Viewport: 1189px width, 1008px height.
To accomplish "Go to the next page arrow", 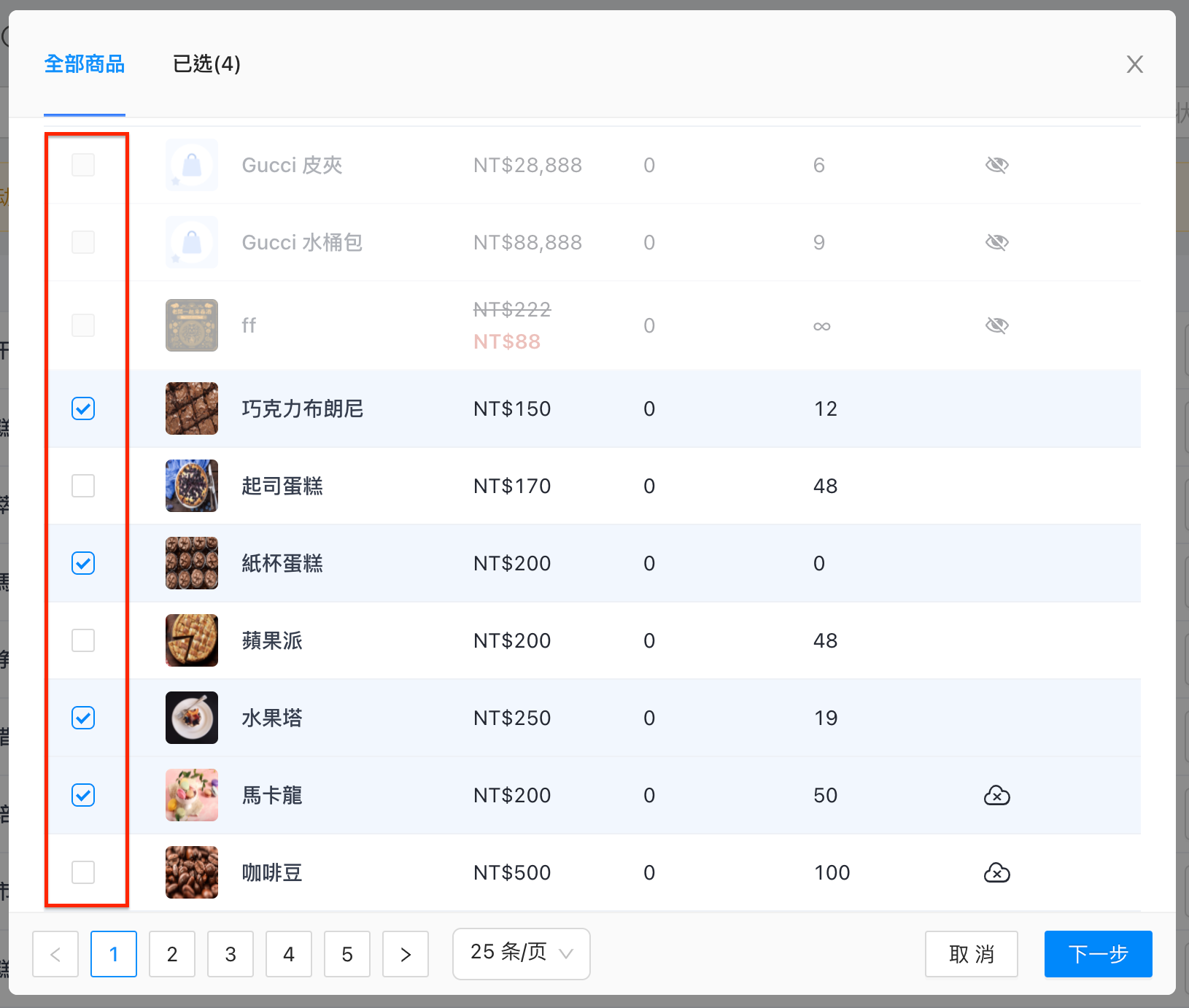I will click(406, 954).
